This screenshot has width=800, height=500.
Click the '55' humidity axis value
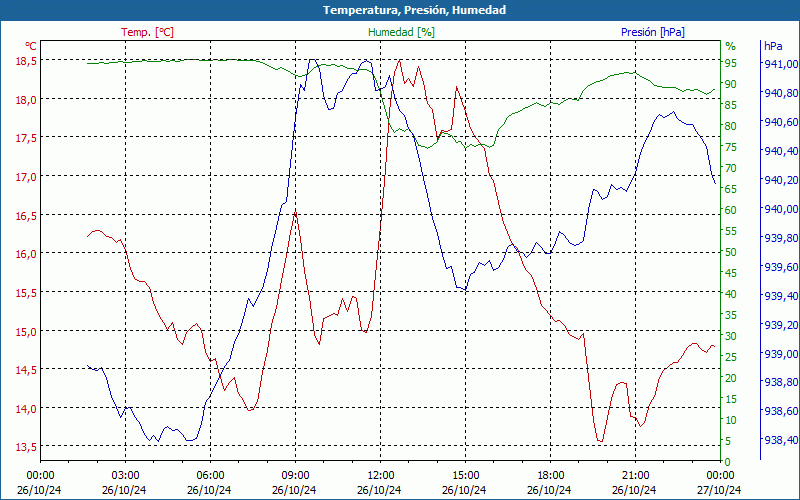point(731,231)
